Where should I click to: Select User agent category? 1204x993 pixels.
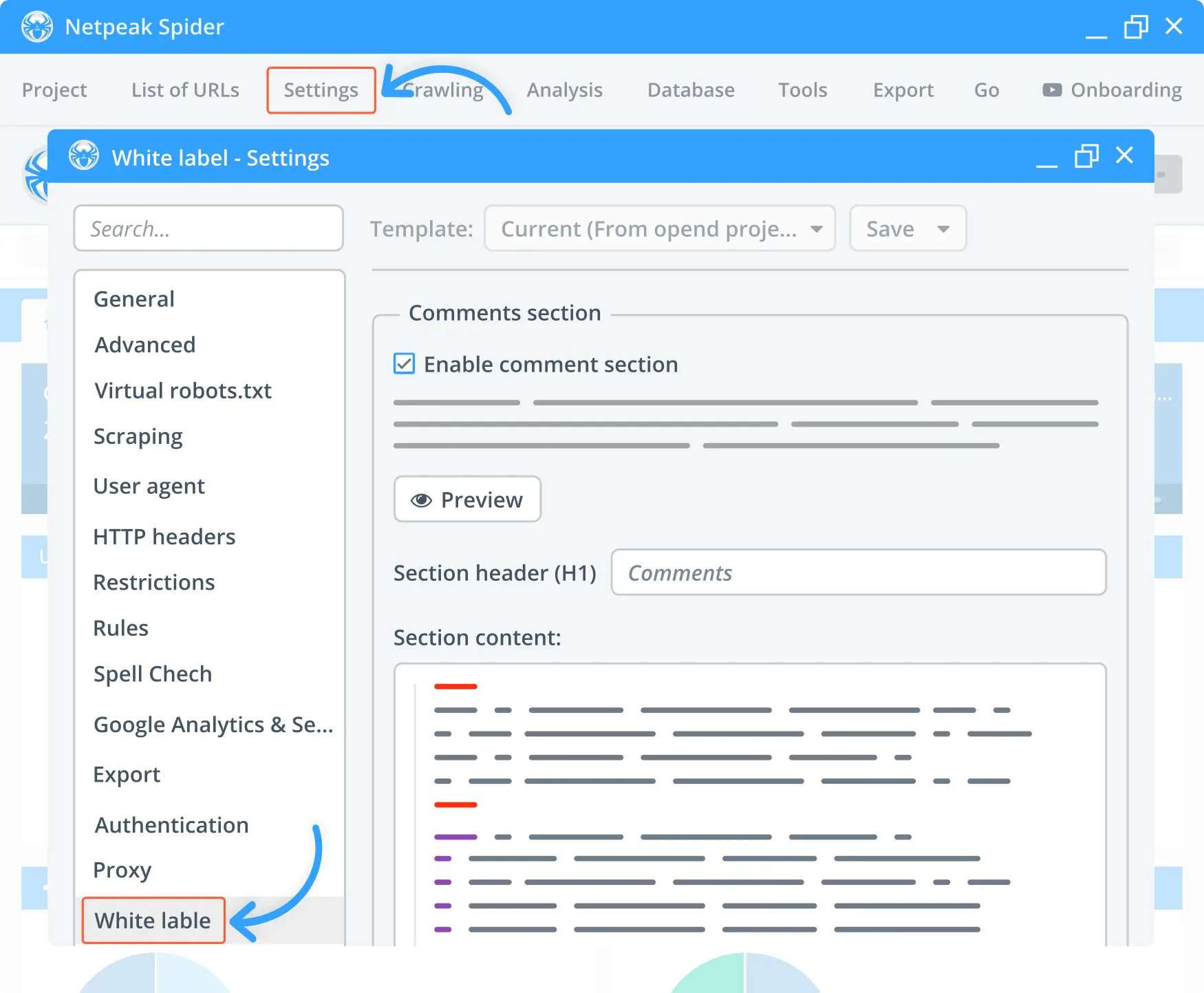point(149,487)
